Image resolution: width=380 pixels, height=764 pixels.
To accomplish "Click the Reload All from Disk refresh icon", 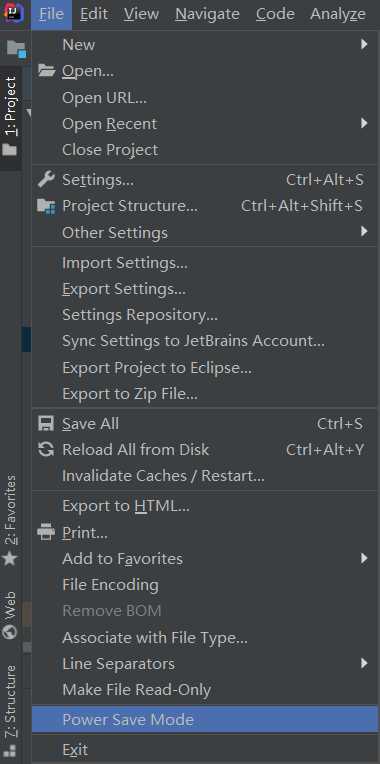I will pos(46,449).
